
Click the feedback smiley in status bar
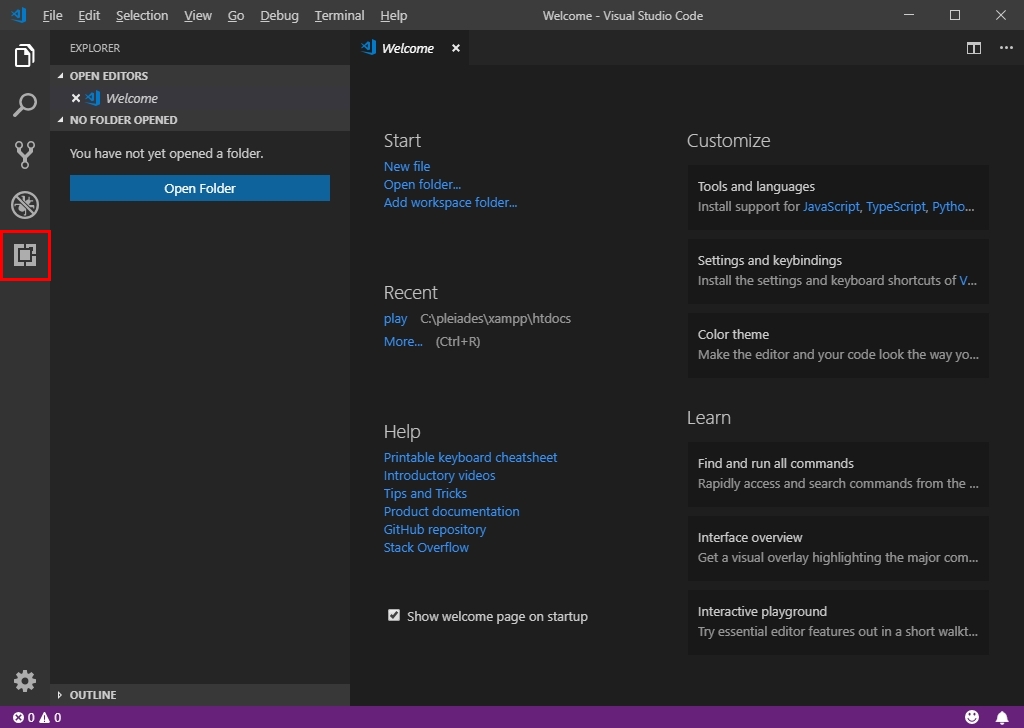[x=972, y=717]
